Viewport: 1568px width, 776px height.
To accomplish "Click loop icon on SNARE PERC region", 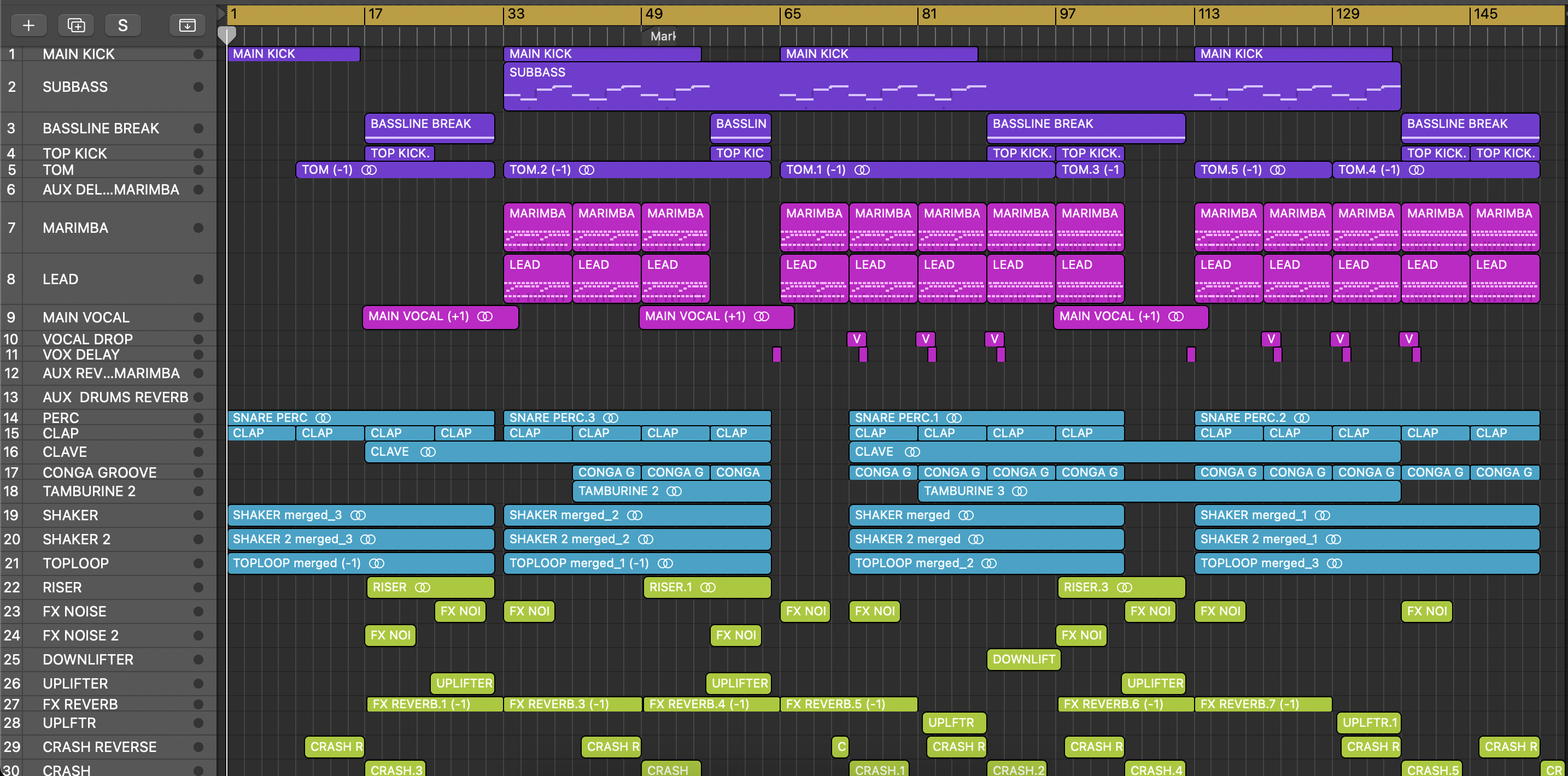I will 323,418.
